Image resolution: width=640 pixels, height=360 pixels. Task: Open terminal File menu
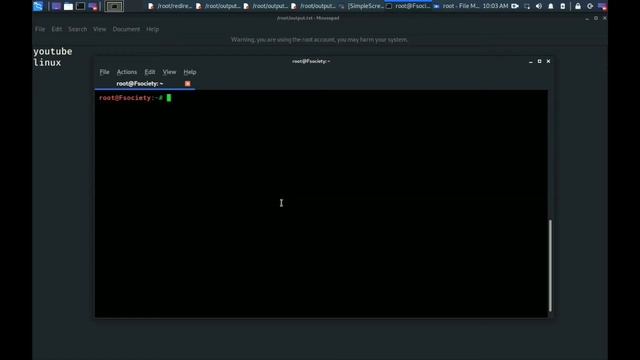(104, 72)
